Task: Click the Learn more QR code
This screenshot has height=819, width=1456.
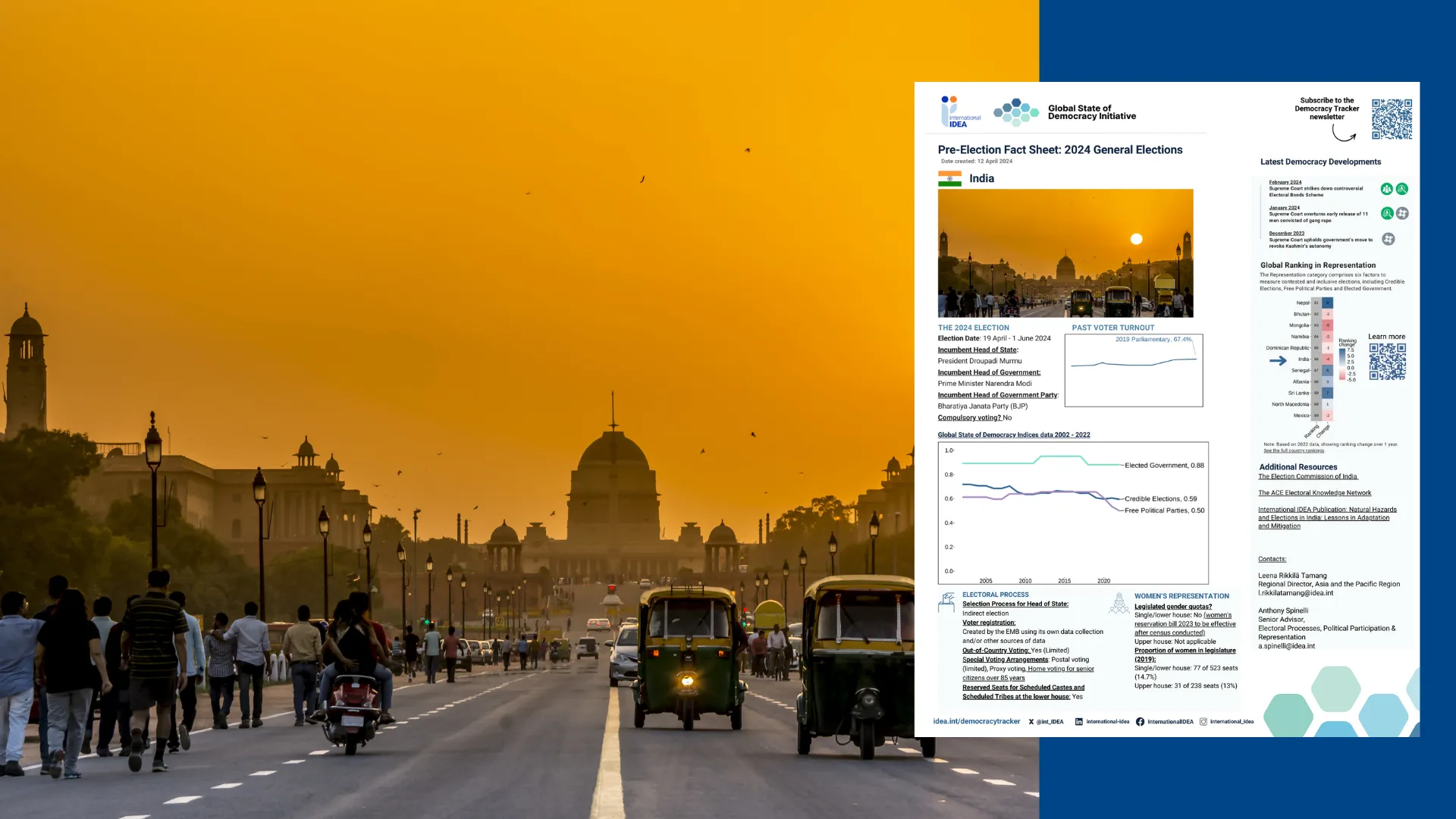Action: click(1387, 362)
